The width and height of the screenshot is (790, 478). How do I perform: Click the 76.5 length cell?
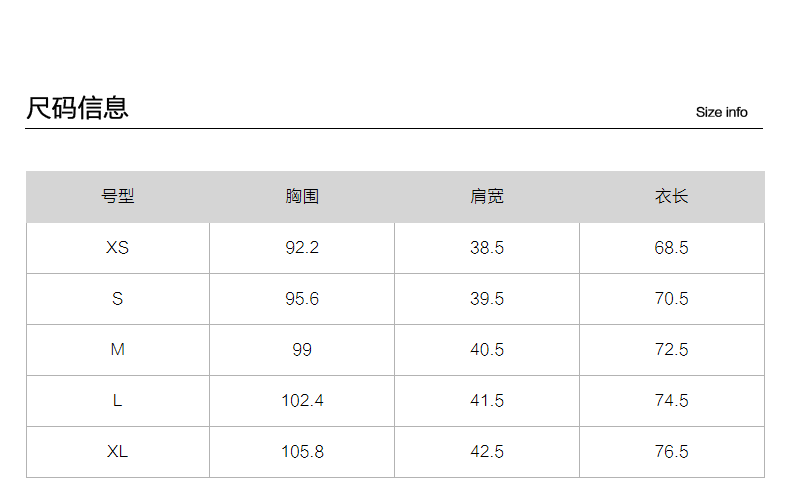tap(672, 452)
